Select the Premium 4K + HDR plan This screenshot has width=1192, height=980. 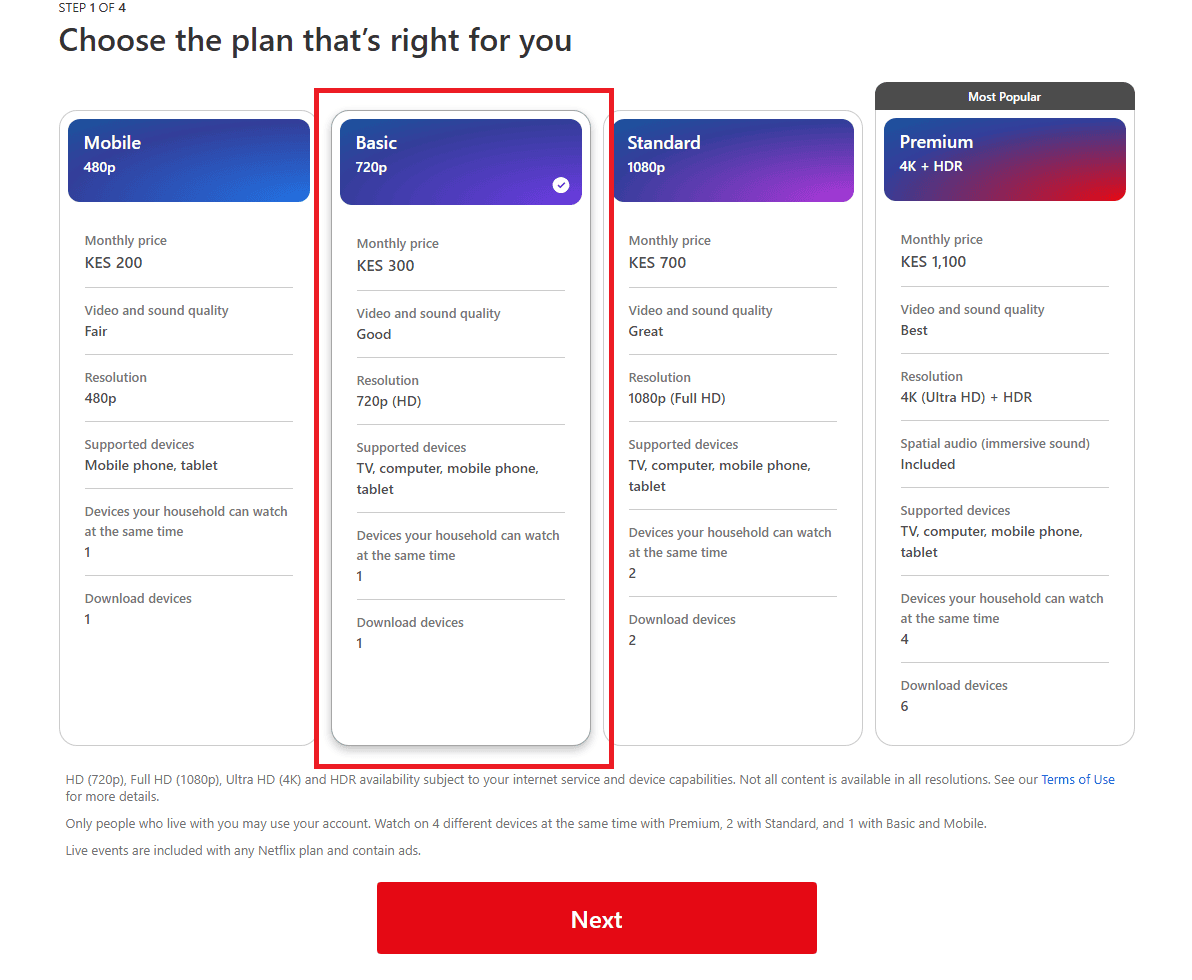tap(1004, 160)
